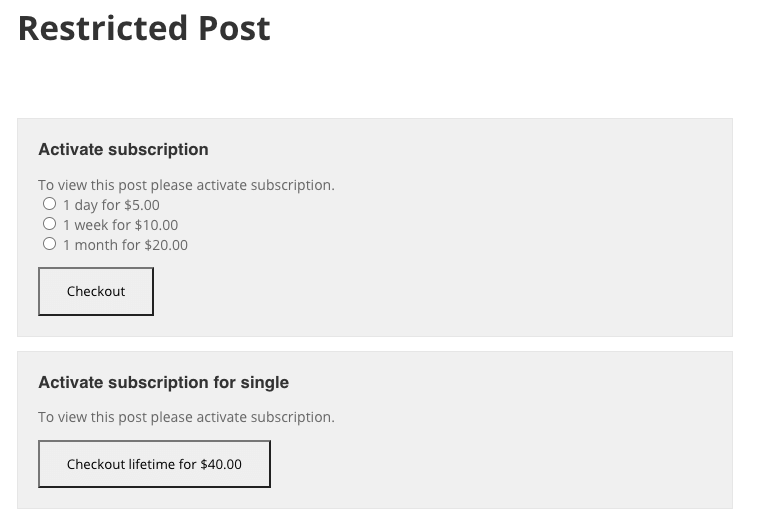This screenshot has height=530, width=761.
Task: Click the first "Activate subscription" heading
Action: pyautogui.click(x=123, y=150)
